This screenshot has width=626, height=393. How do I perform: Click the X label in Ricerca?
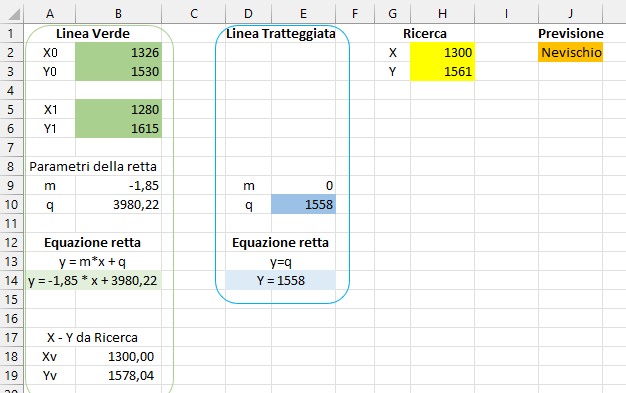point(392,52)
